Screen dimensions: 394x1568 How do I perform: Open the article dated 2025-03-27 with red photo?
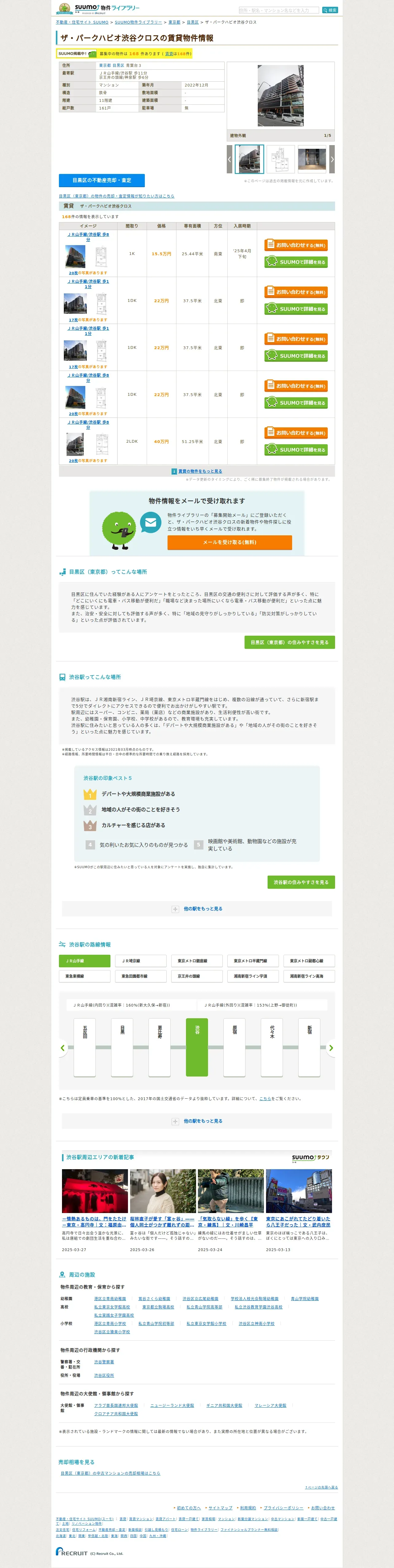[95, 1191]
